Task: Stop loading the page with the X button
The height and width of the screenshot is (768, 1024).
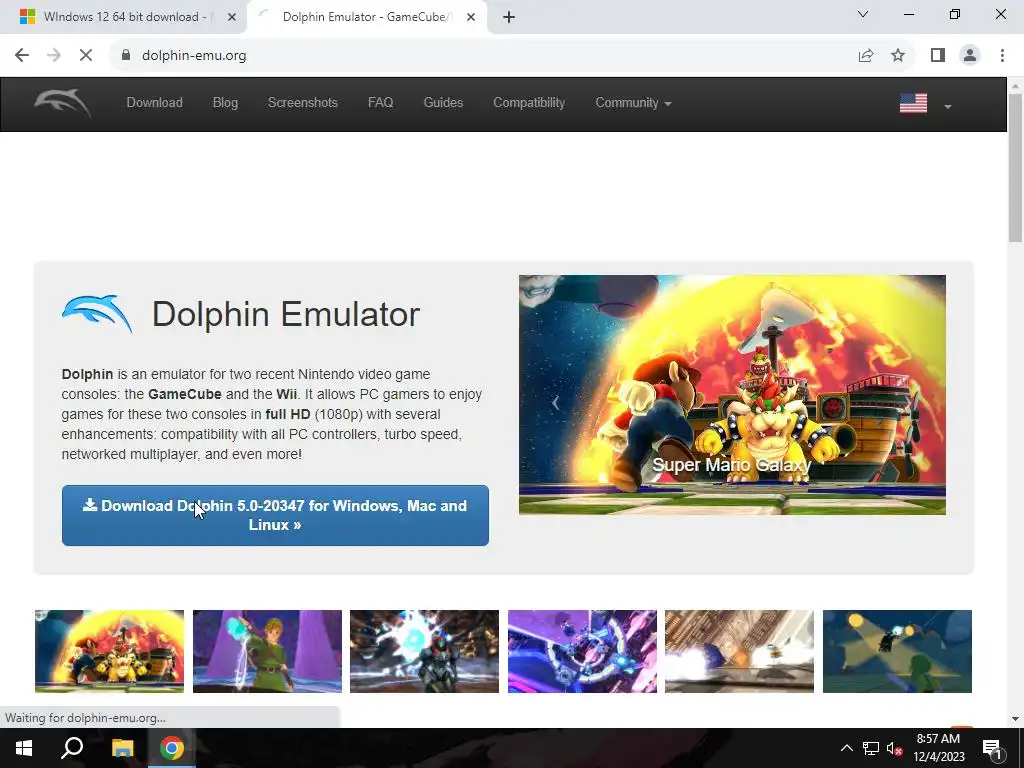Action: (x=86, y=56)
